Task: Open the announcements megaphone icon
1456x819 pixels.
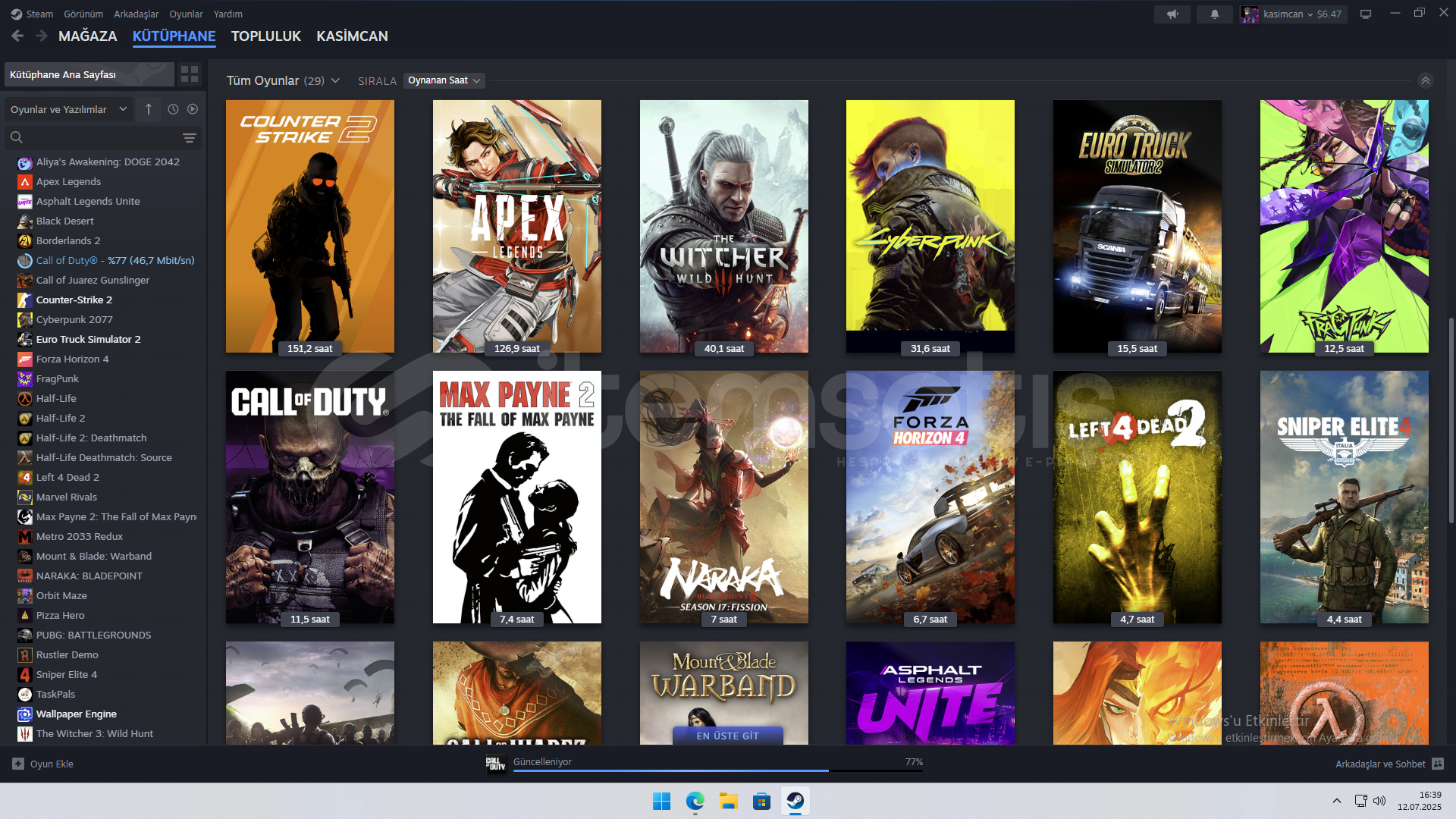Action: pyautogui.click(x=1172, y=14)
